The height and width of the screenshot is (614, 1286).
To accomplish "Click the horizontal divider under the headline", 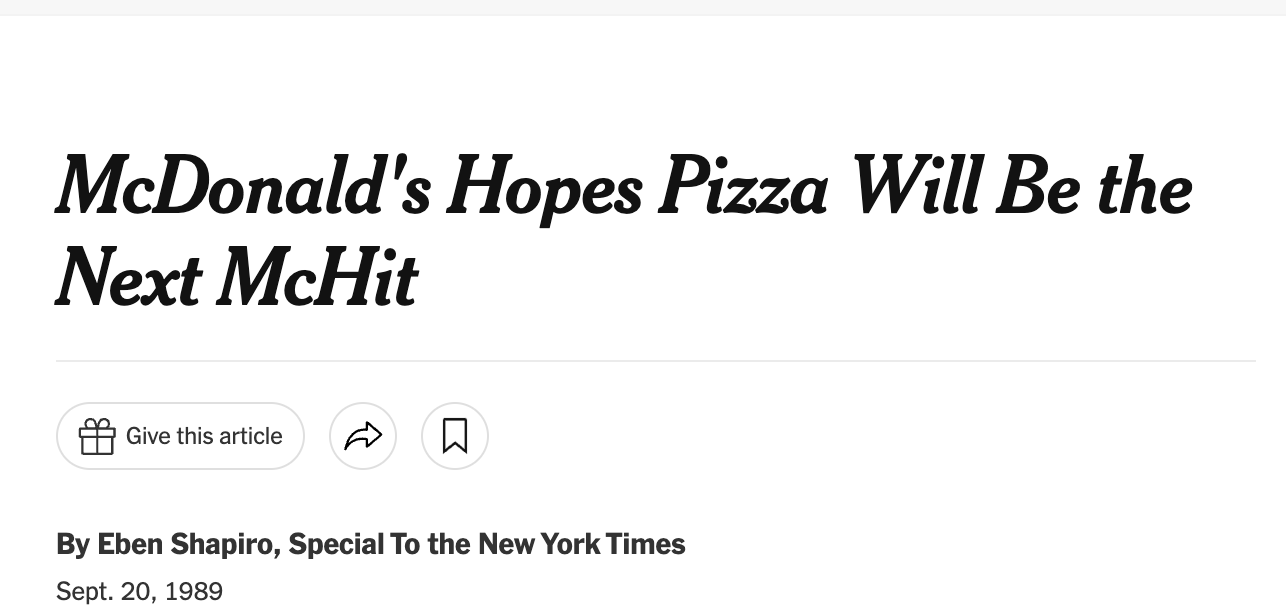I will point(656,360).
